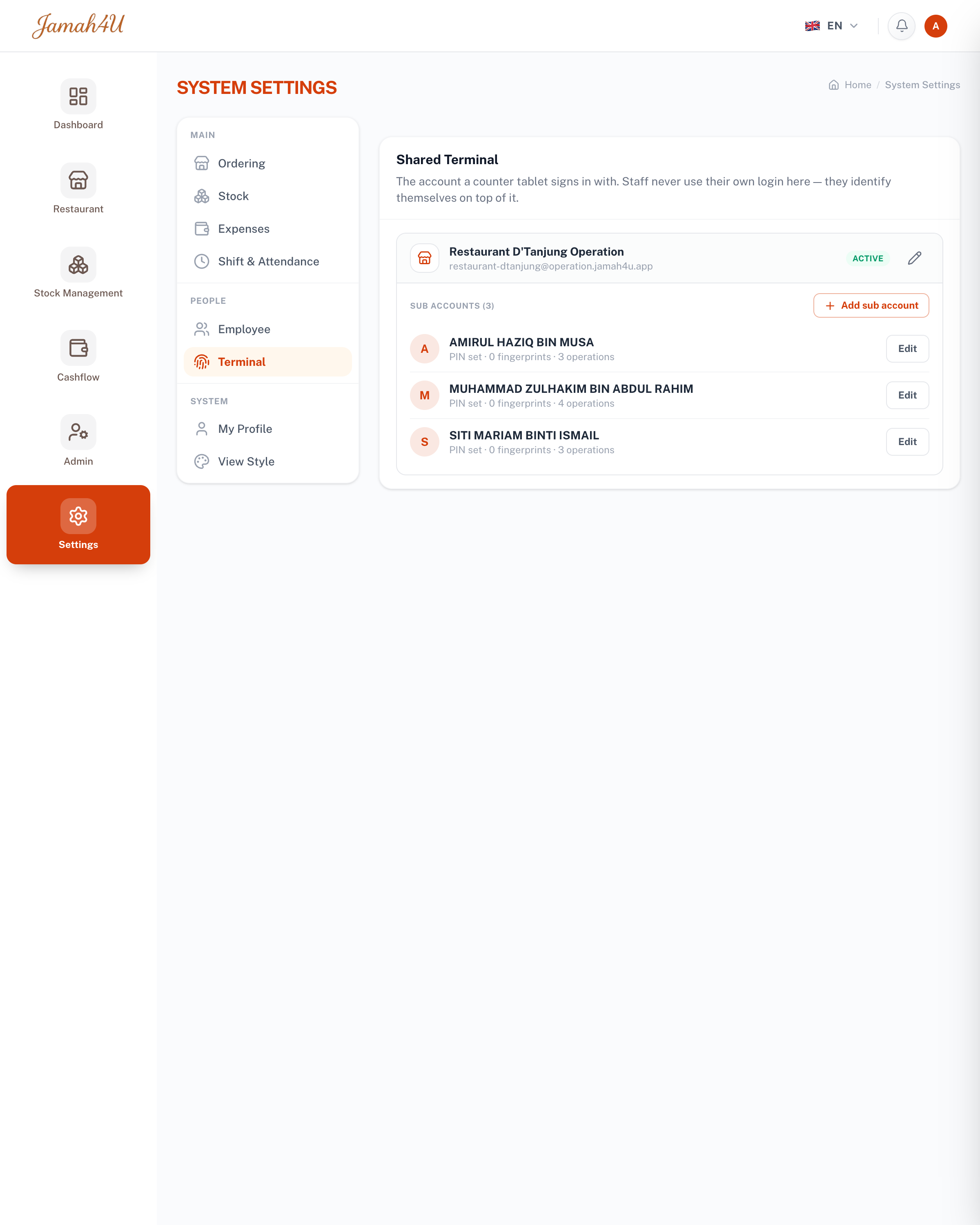Click the View Style palette icon
The image size is (980, 1225).
202,461
